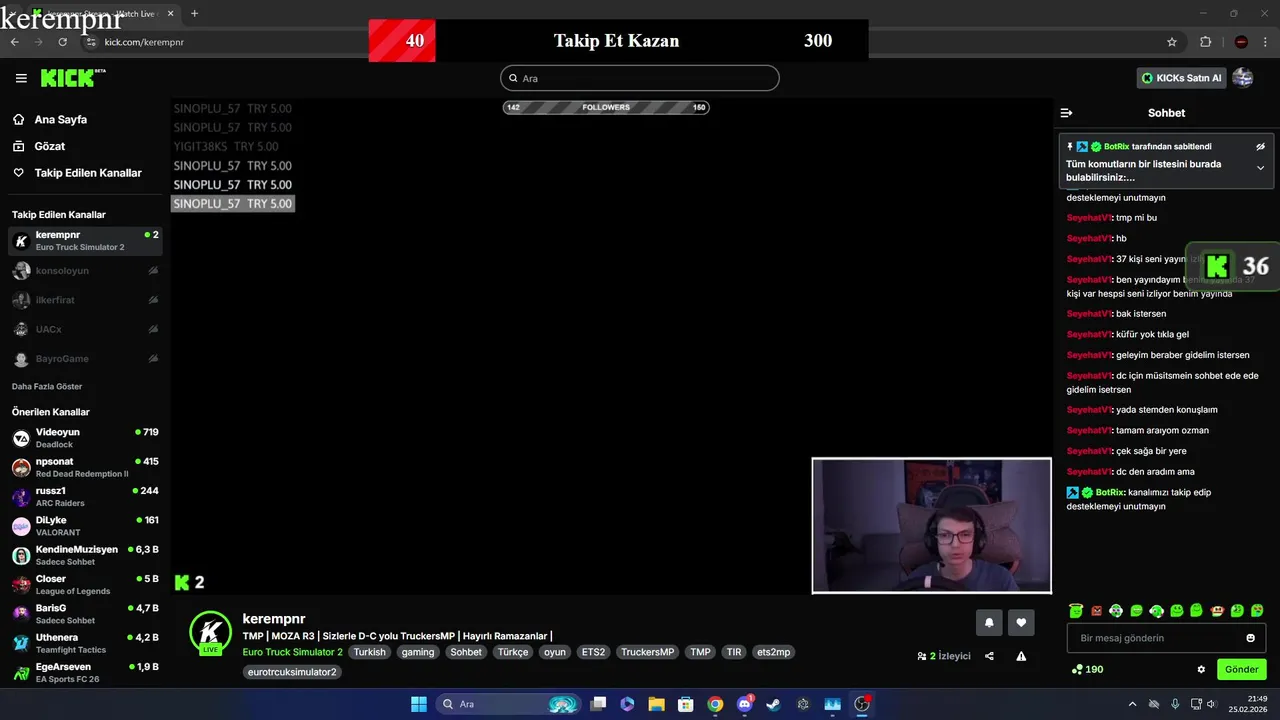Expand list with Daha Fazla Göster

47,386
